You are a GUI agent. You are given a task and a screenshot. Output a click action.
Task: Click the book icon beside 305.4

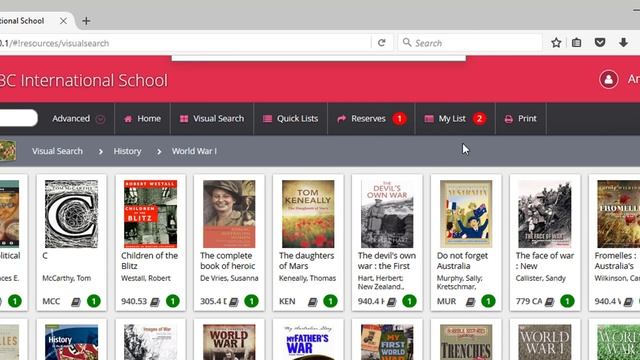[x=233, y=302]
